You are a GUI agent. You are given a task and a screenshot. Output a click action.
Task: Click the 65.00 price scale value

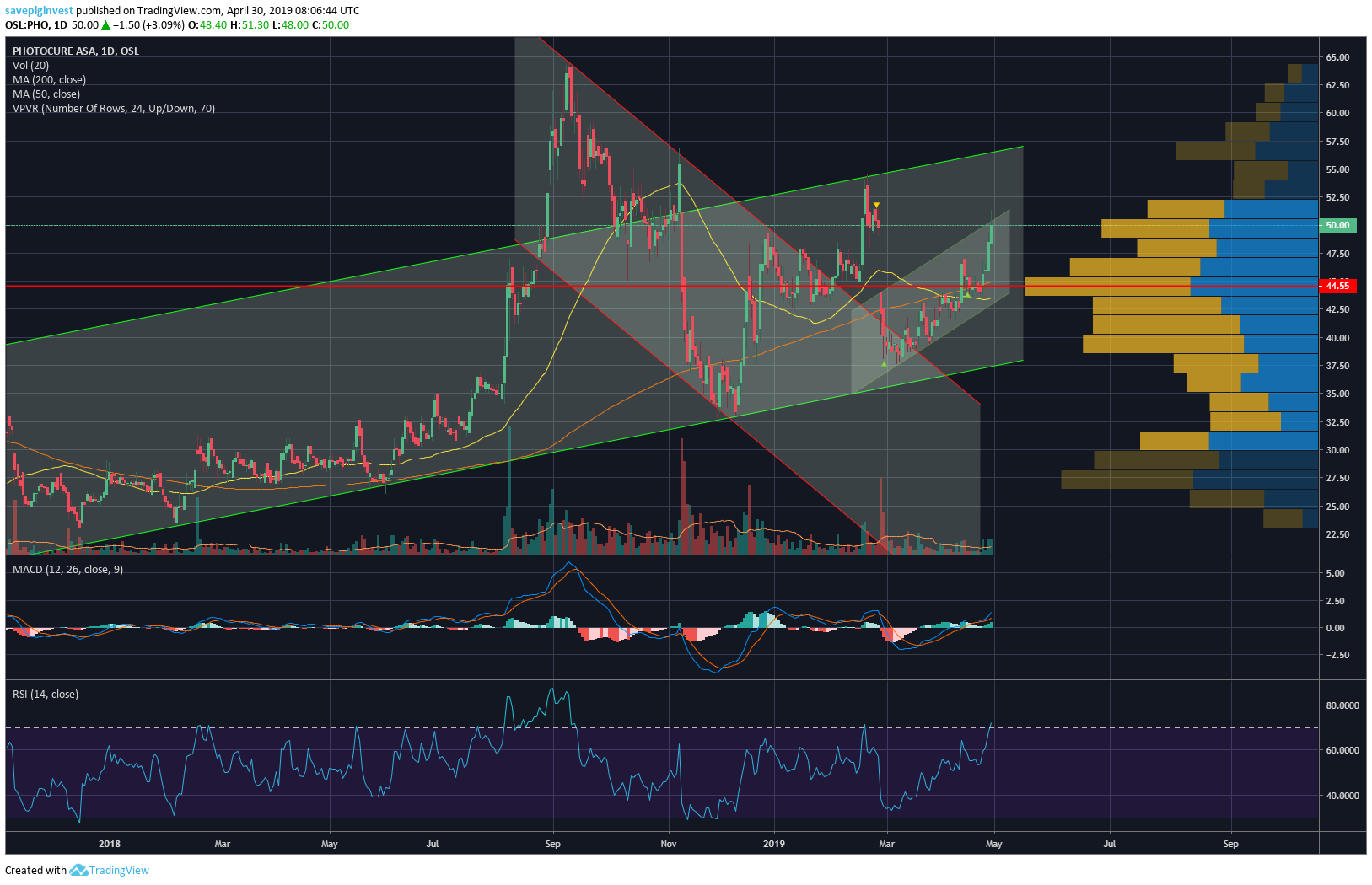click(1337, 57)
